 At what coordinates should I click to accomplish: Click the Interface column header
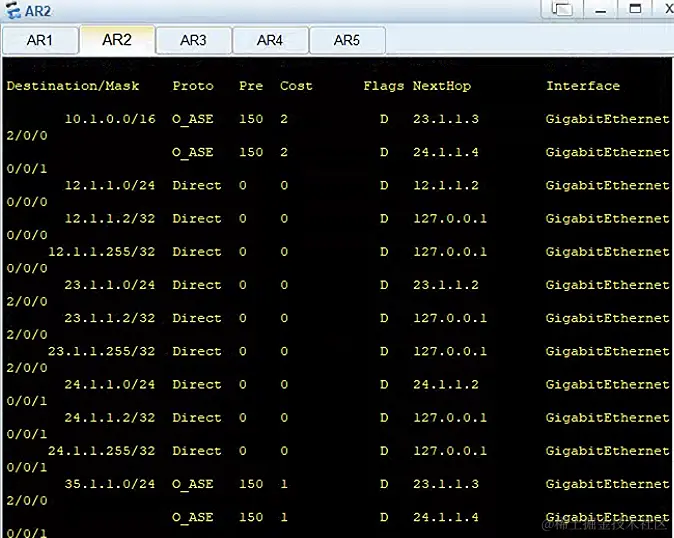click(x=583, y=86)
